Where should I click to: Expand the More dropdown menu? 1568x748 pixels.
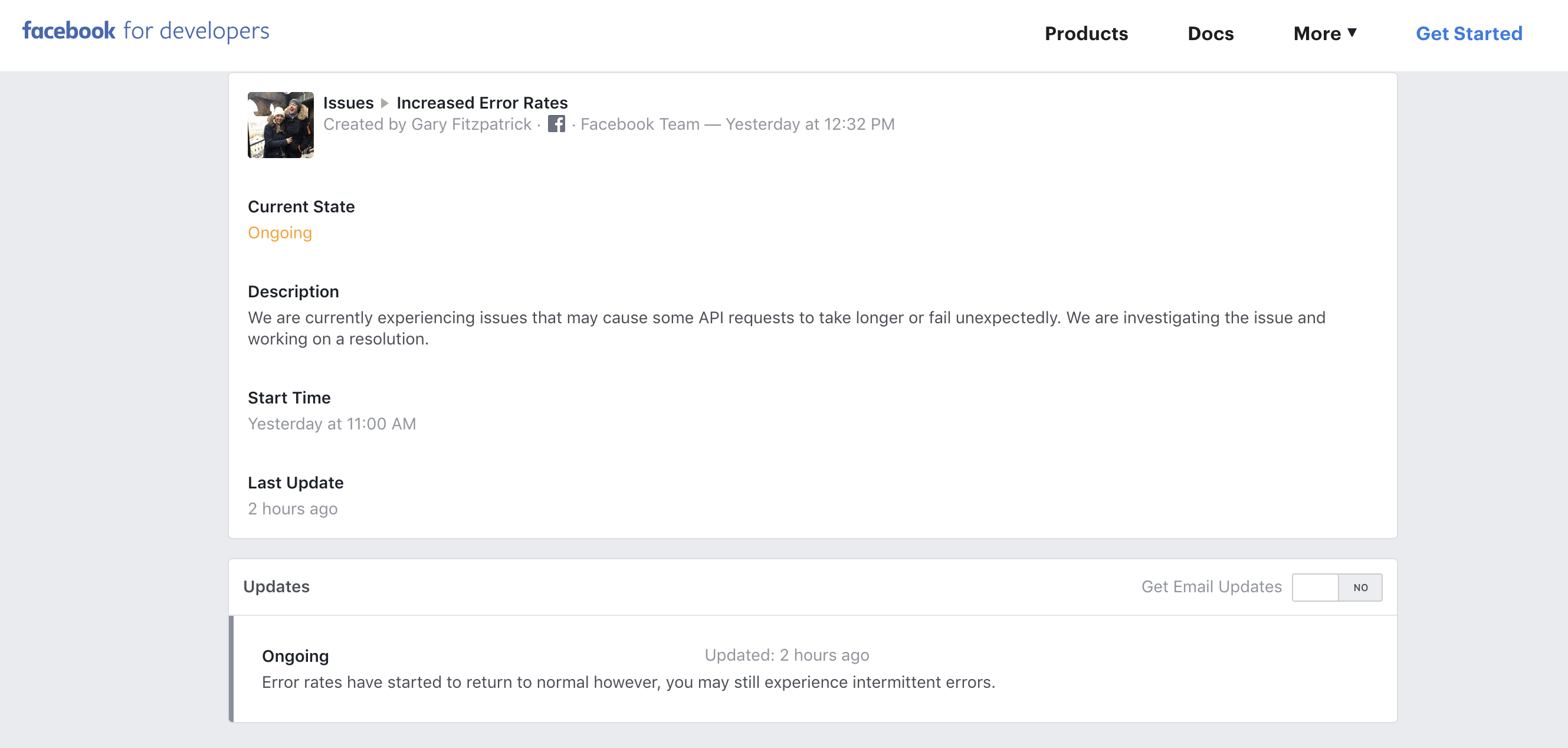[1325, 34]
